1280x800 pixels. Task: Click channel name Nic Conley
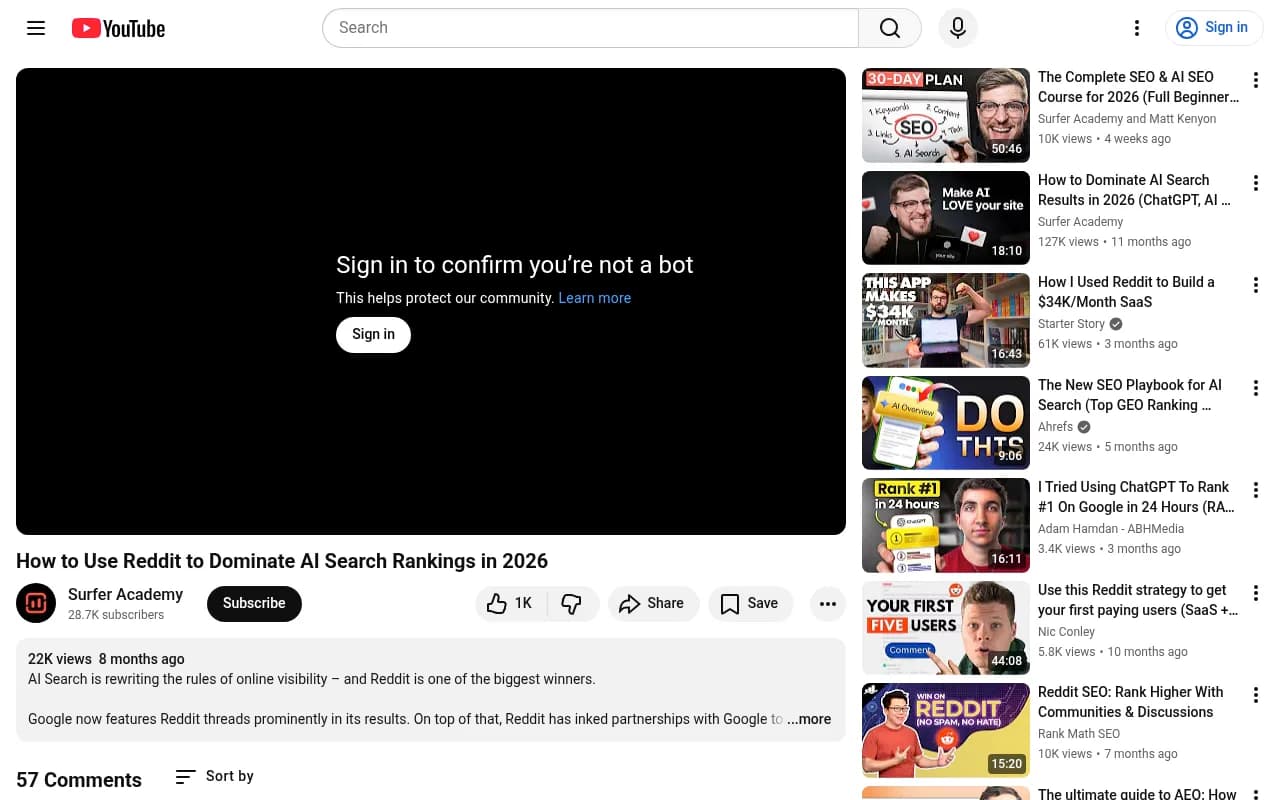pyautogui.click(x=1066, y=632)
